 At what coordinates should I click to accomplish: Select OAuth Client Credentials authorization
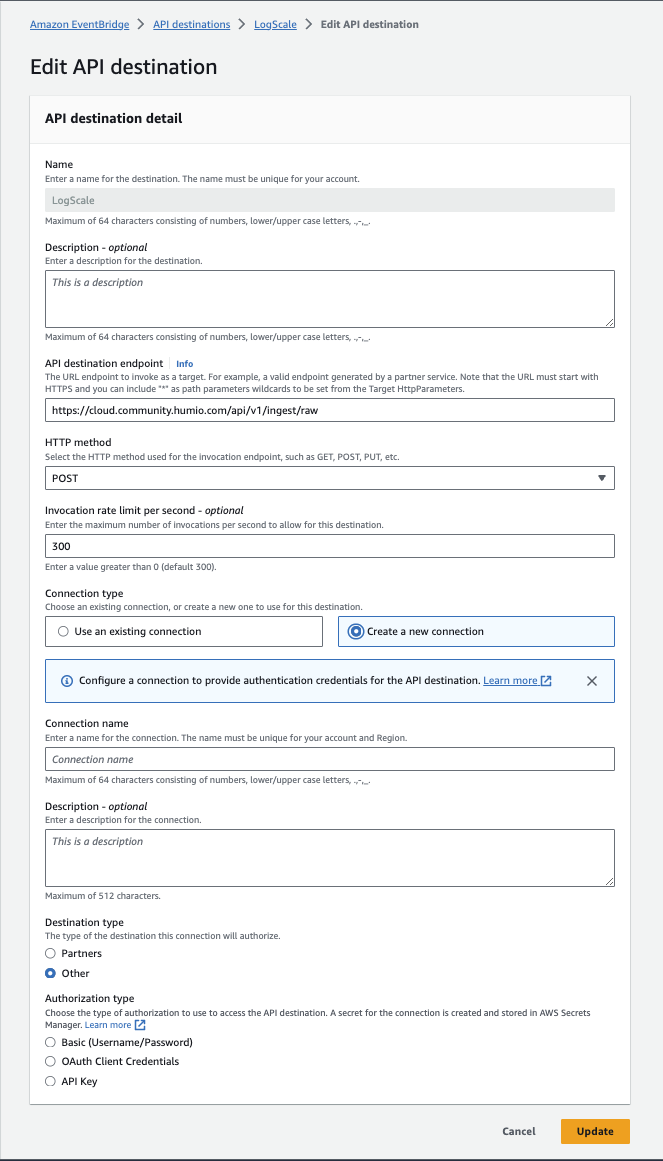50,1062
